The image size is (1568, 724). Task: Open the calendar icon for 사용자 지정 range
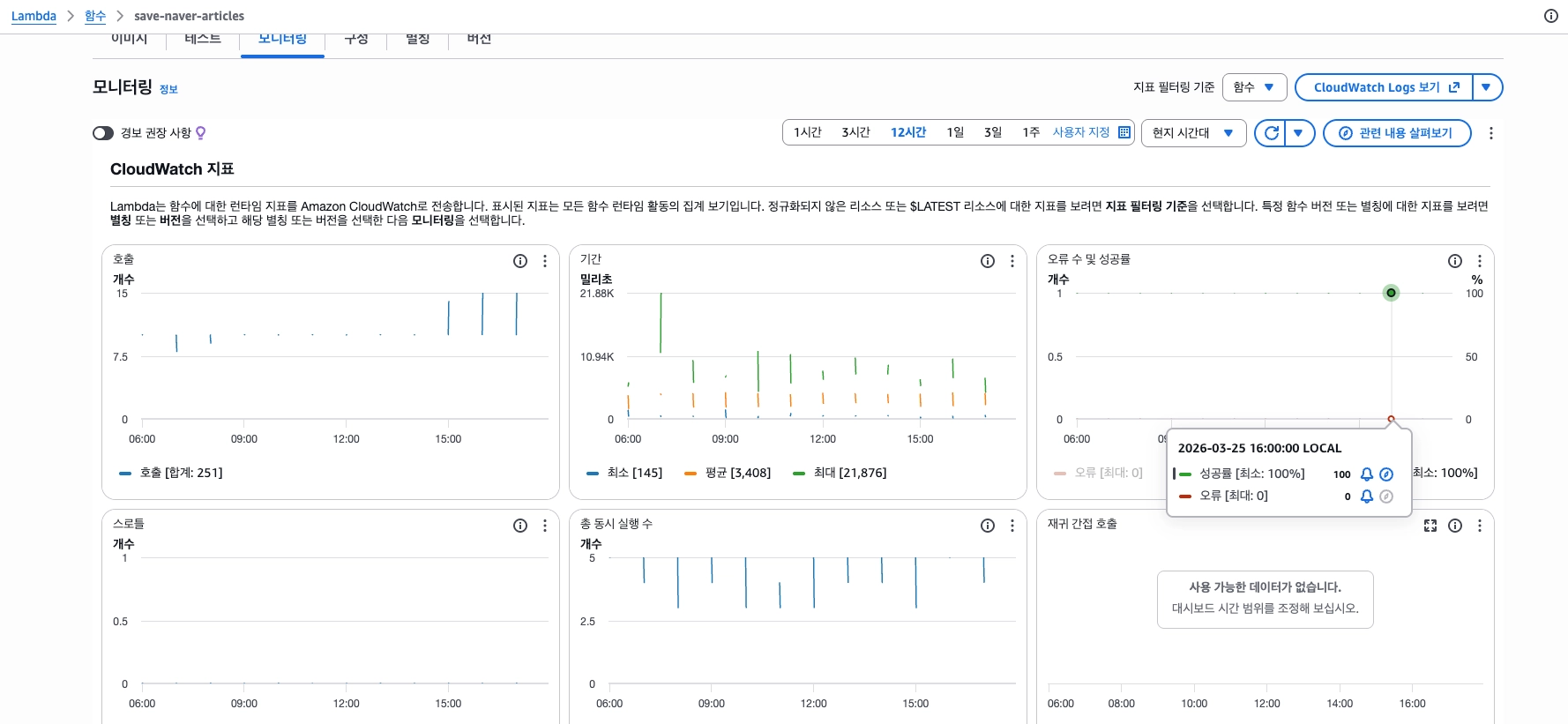(x=1124, y=132)
